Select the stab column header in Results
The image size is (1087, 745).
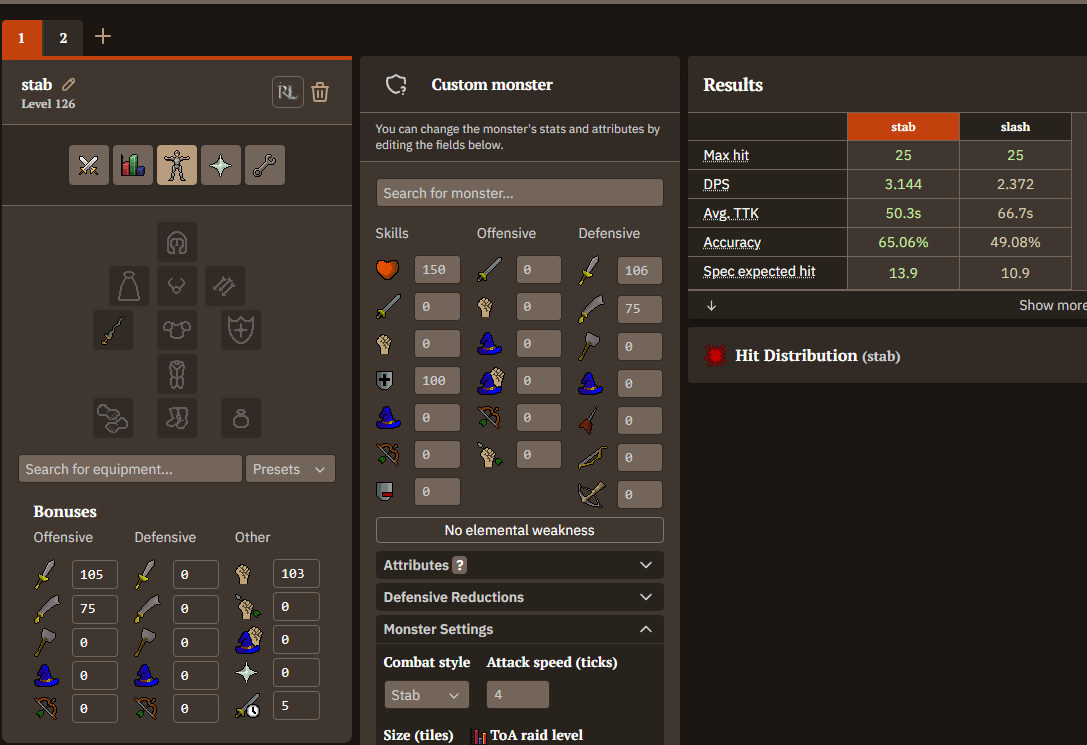(x=903, y=127)
